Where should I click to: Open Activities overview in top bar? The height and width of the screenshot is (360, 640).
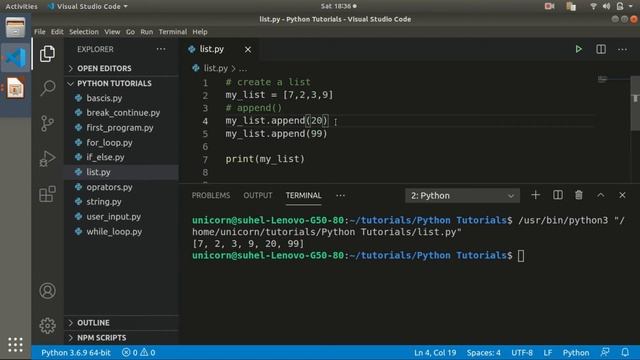tap(21, 6)
